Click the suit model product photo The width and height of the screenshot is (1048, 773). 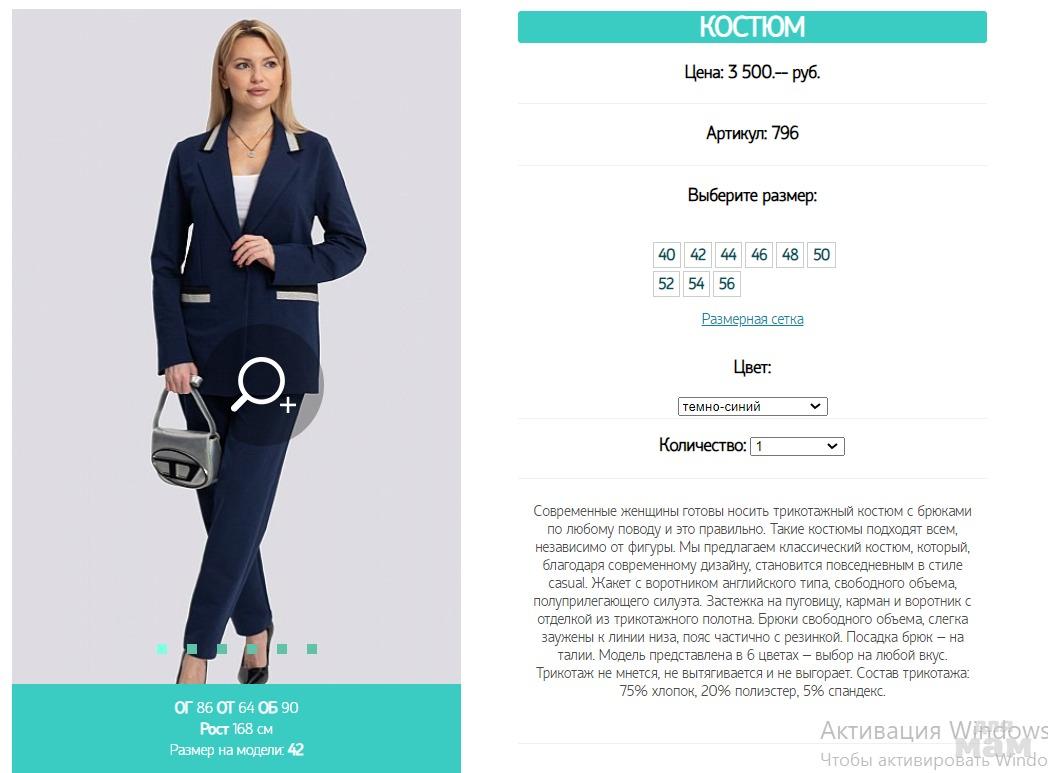click(x=237, y=346)
